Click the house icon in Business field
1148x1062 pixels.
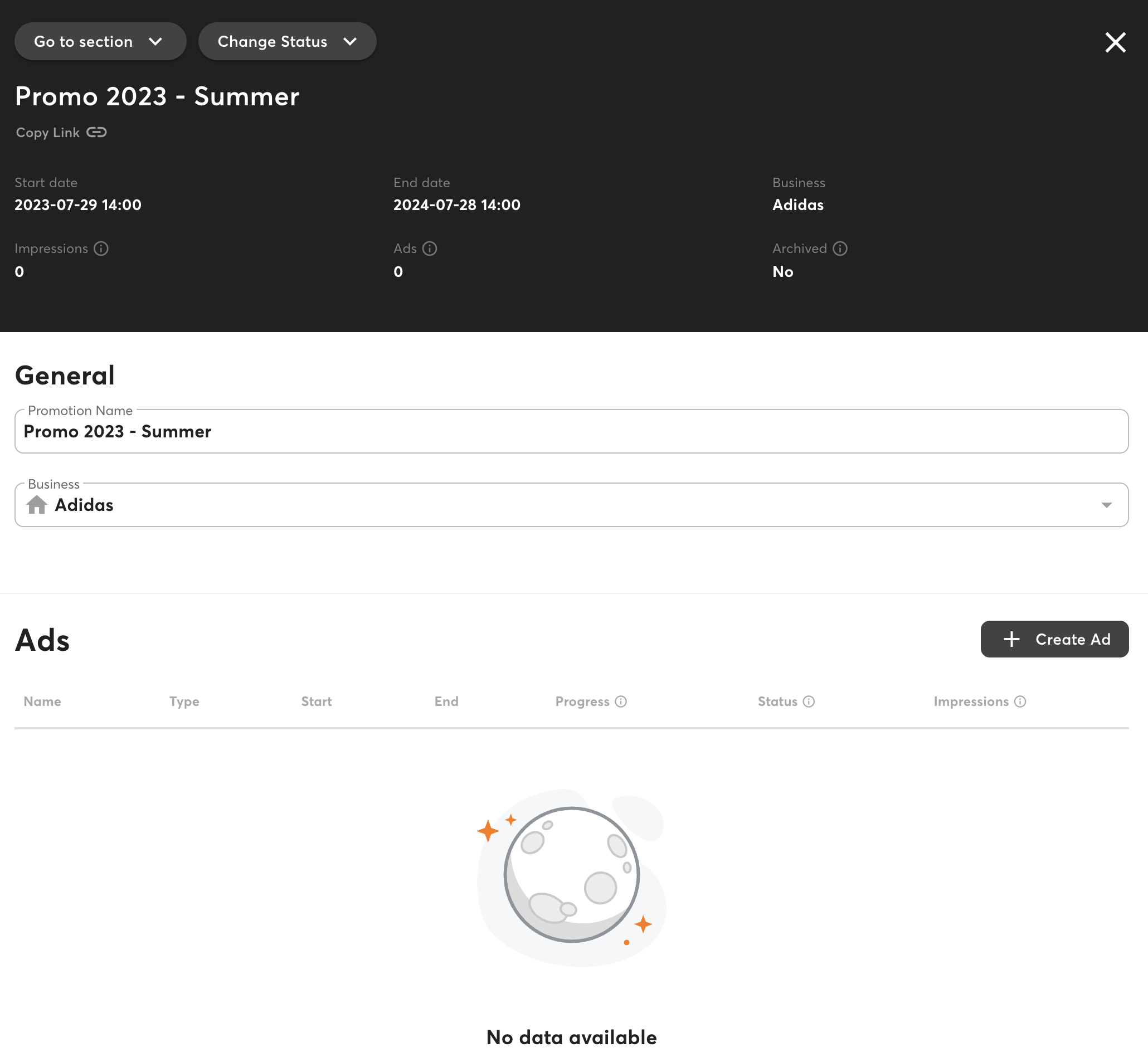37,505
